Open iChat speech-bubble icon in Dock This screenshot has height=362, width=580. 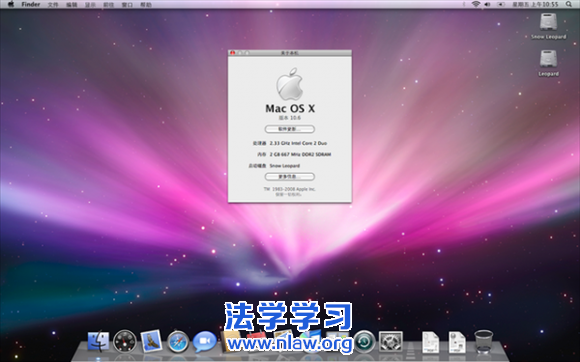[205, 341]
